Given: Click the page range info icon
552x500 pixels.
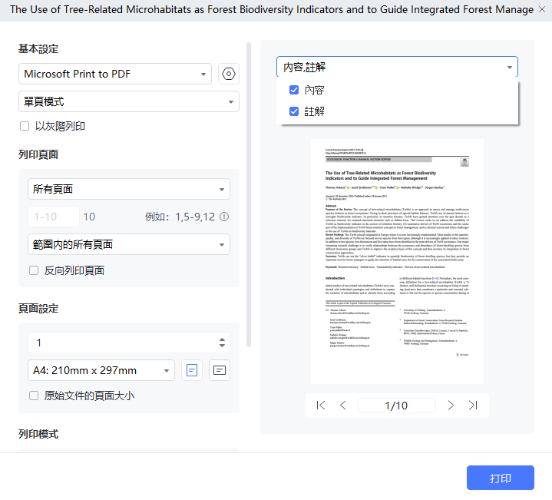Looking at the screenshot, I should (x=224, y=217).
